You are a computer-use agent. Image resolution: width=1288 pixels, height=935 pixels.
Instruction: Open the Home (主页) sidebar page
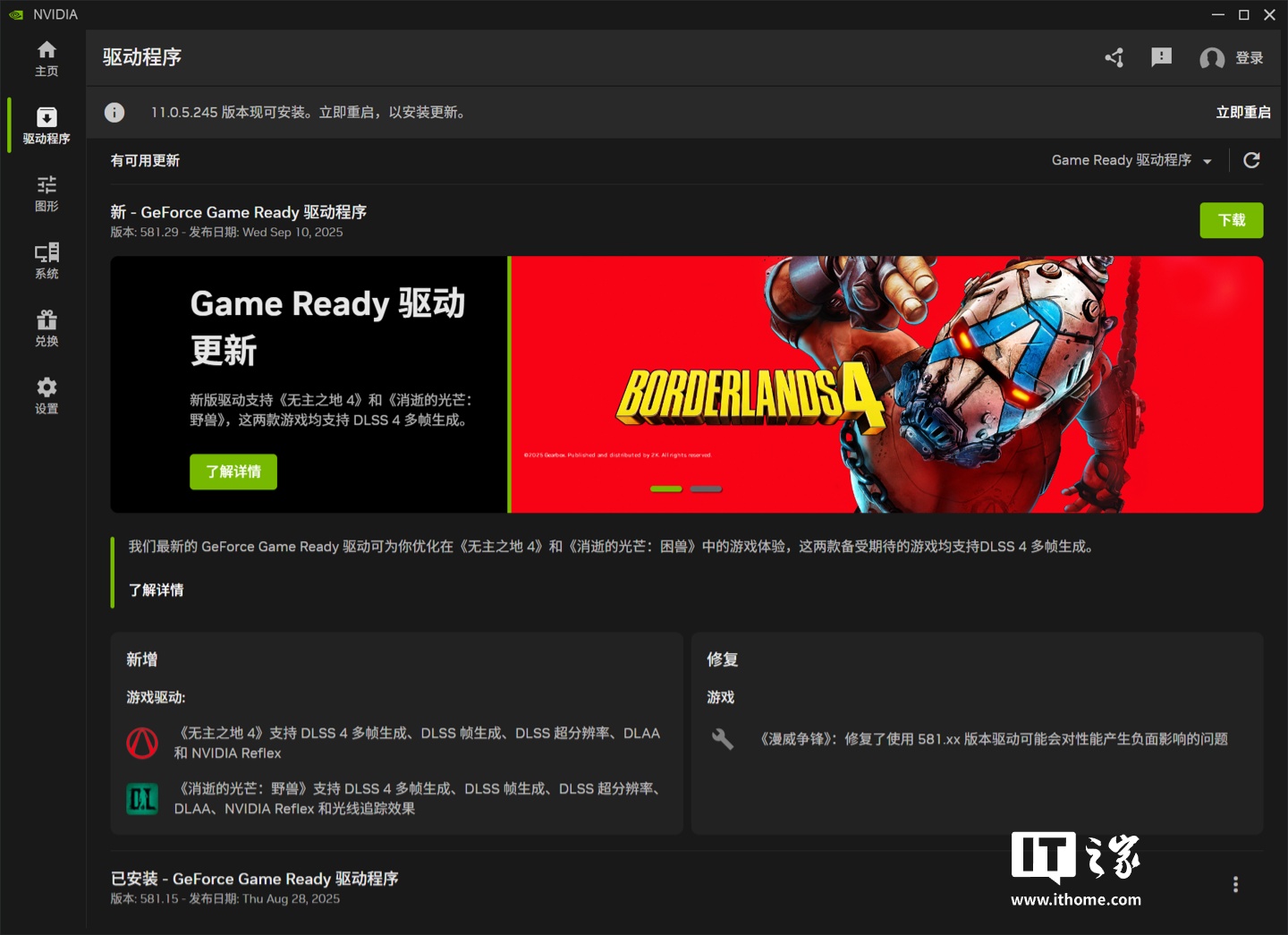(x=47, y=58)
